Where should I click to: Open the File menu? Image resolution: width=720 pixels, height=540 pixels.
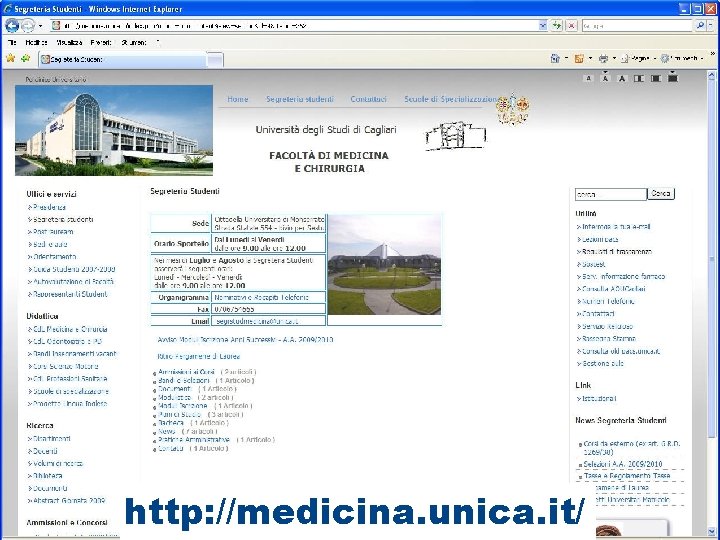(x=12, y=43)
